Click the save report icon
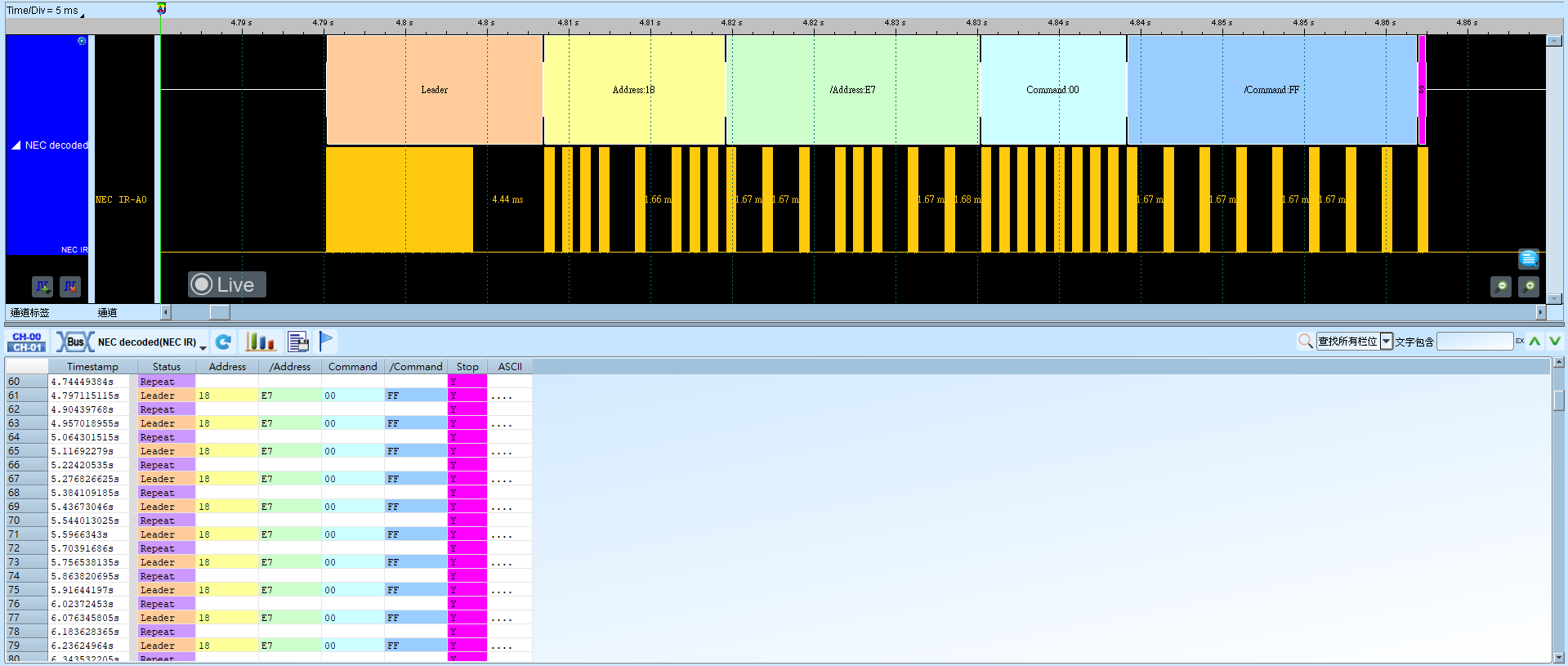Screen dimensions: 1568x666 pyautogui.click(x=298, y=342)
